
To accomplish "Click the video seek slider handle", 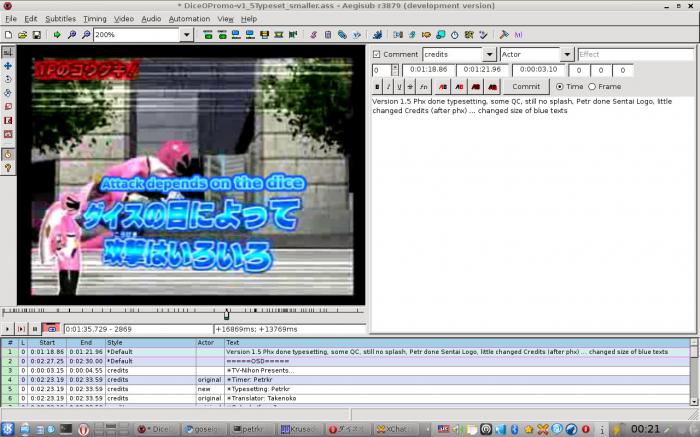I will [x=226, y=314].
